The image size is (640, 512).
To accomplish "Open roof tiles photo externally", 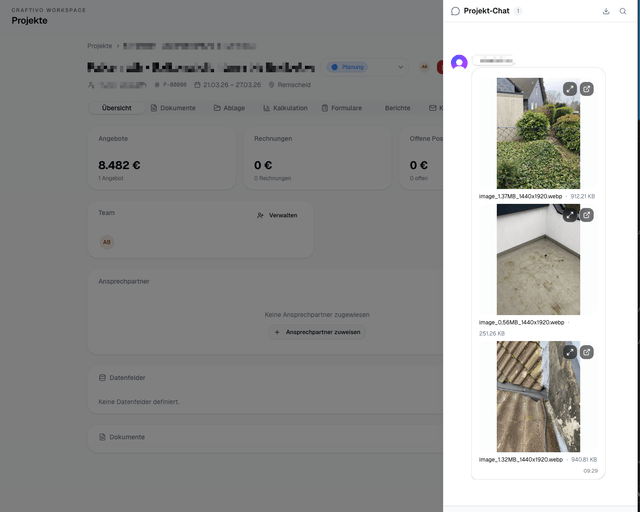I will point(587,352).
